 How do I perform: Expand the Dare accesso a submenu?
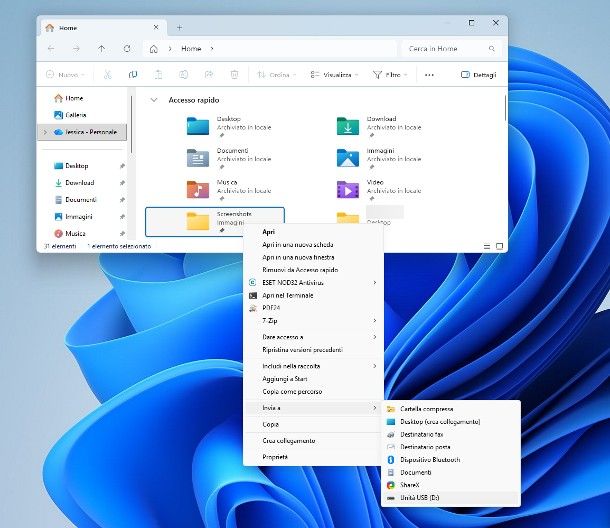(313, 337)
